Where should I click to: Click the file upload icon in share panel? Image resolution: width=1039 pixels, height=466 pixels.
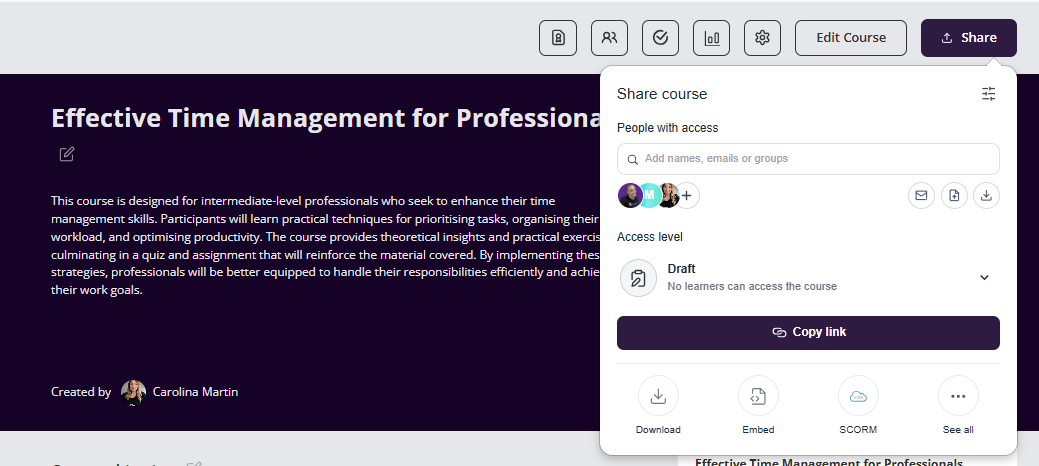[954, 196]
